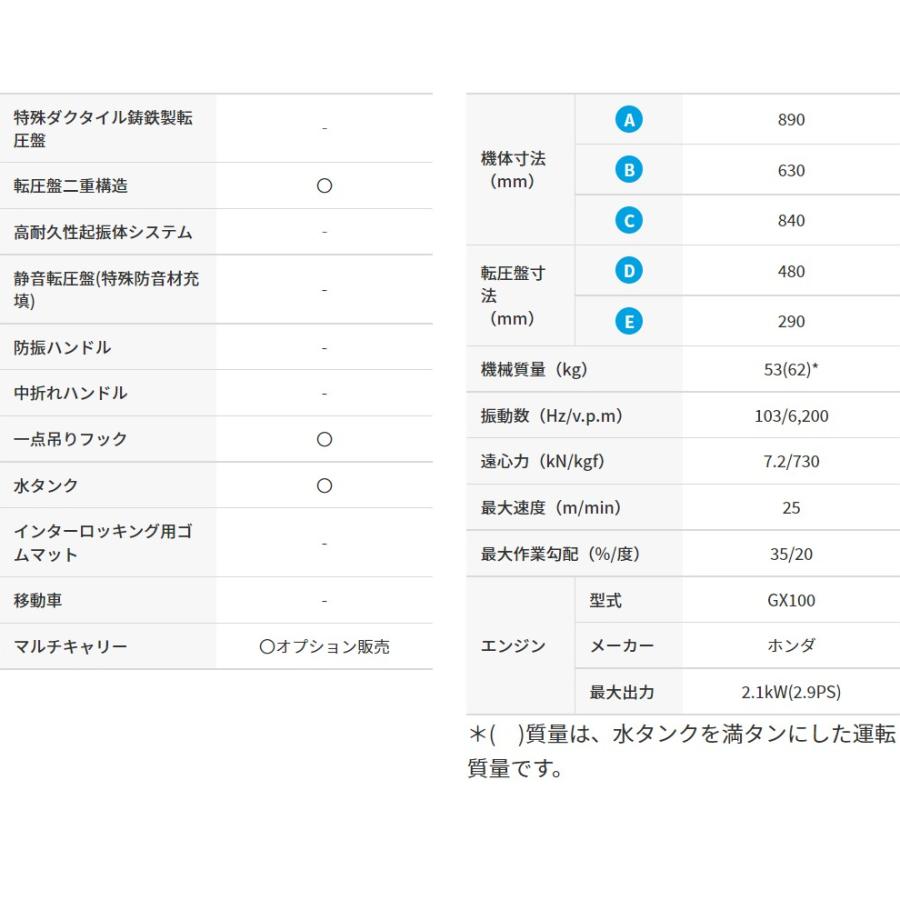This screenshot has width=900, height=900.
Task: Click the GX100 engine model value
Action: pyautogui.click(x=791, y=601)
